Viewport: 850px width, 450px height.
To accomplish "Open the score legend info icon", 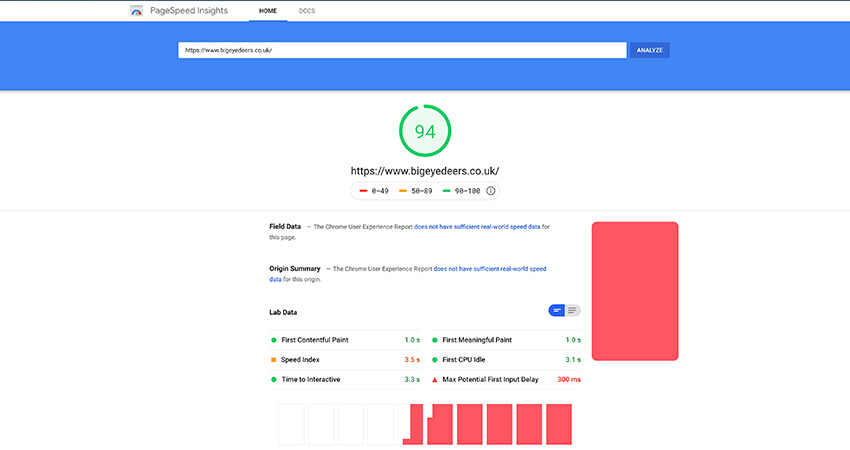I will 491,191.
